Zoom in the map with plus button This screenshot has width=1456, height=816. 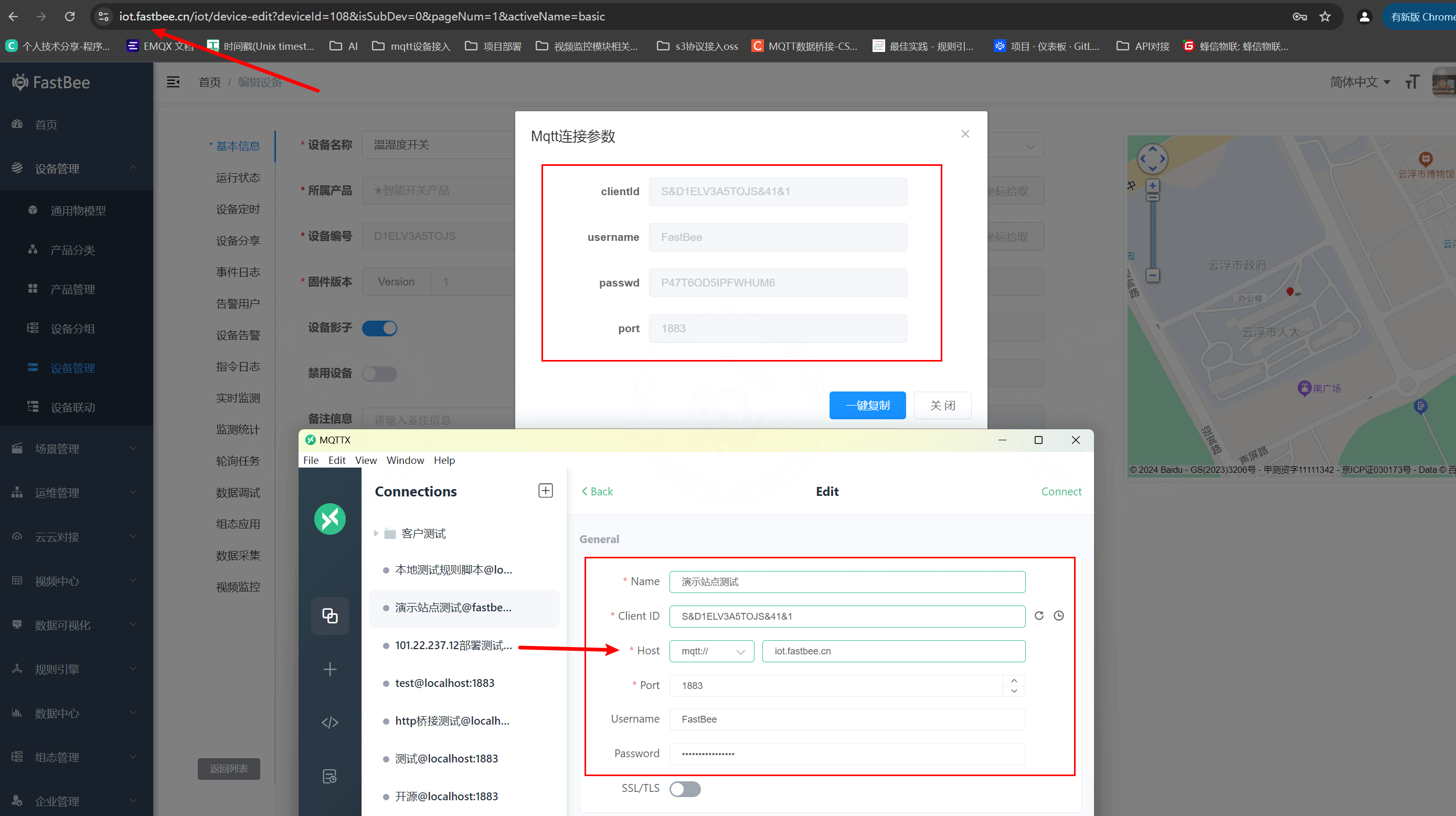tap(1153, 185)
